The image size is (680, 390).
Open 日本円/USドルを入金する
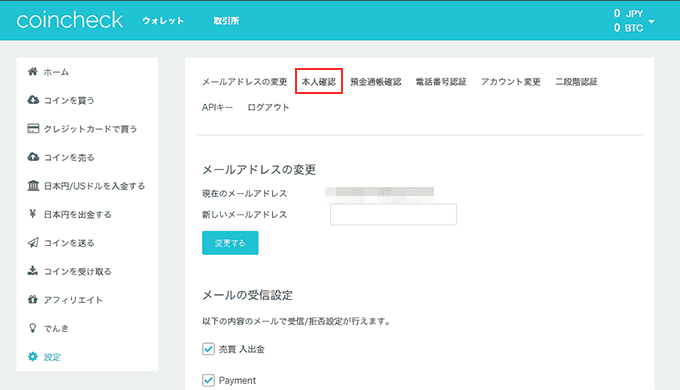pyautogui.click(x=94, y=186)
